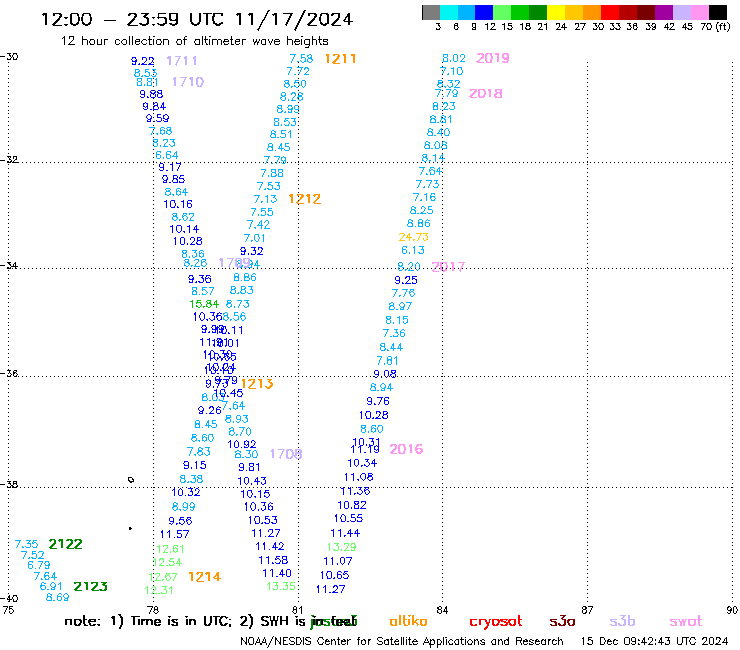Viewport: 740px width, 650px height.
Task: Click the 9.22 reading near the top
Action: click(x=143, y=61)
